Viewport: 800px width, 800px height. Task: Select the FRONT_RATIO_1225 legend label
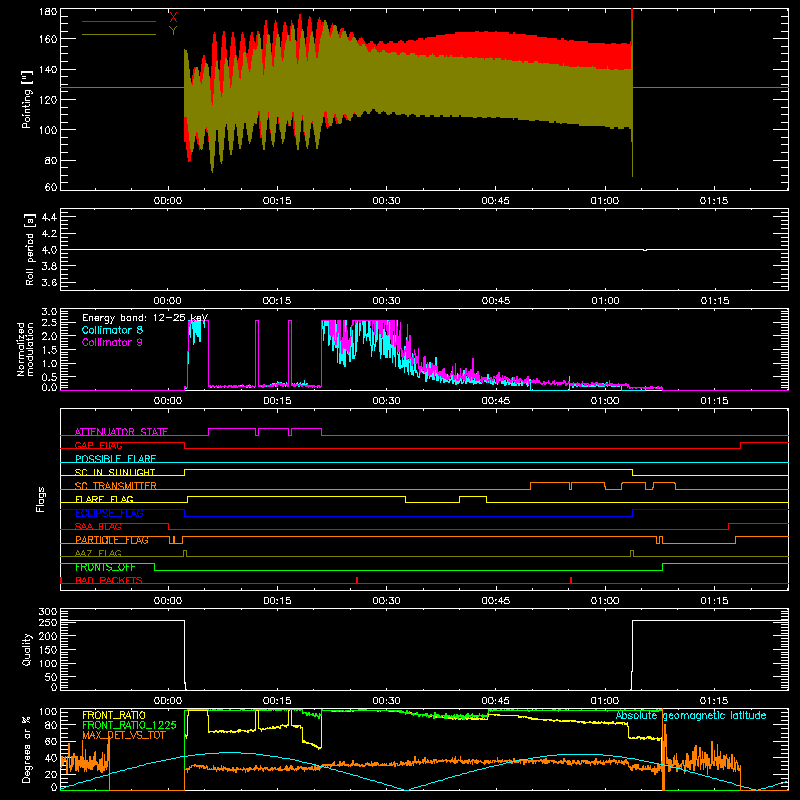(x=129, y=725)
